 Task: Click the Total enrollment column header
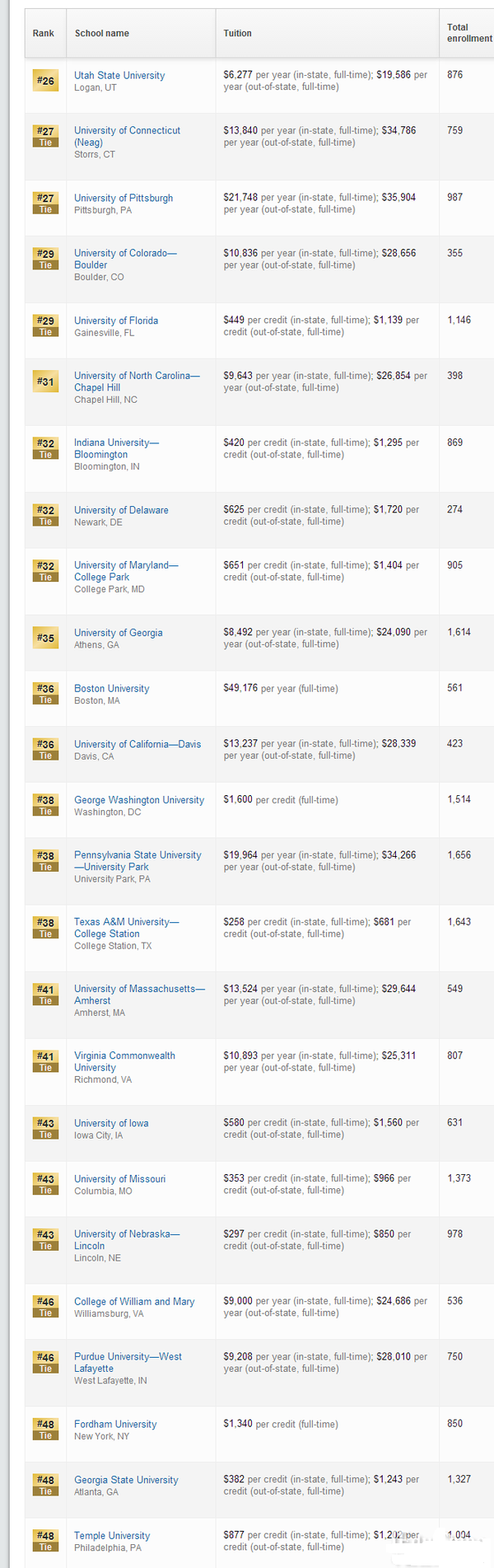468,33
